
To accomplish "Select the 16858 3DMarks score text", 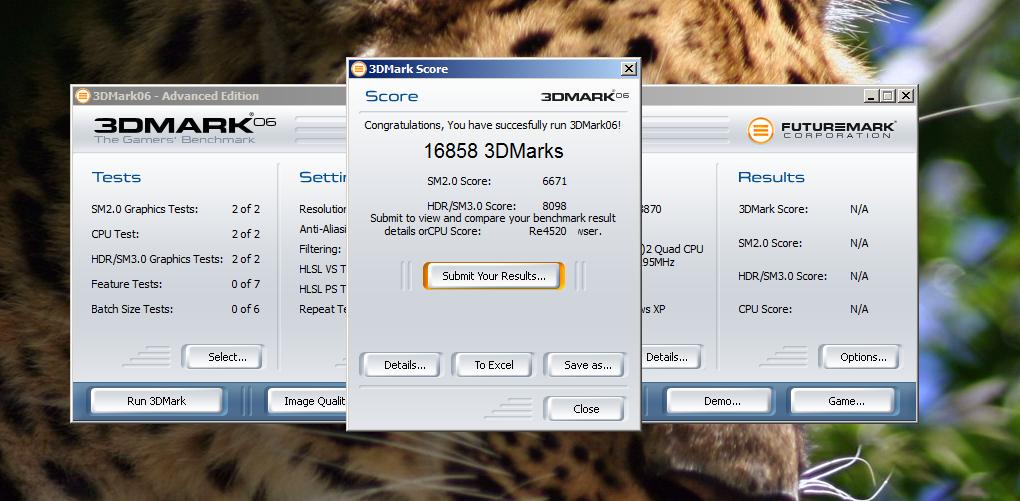I will (x=493, y=152).
